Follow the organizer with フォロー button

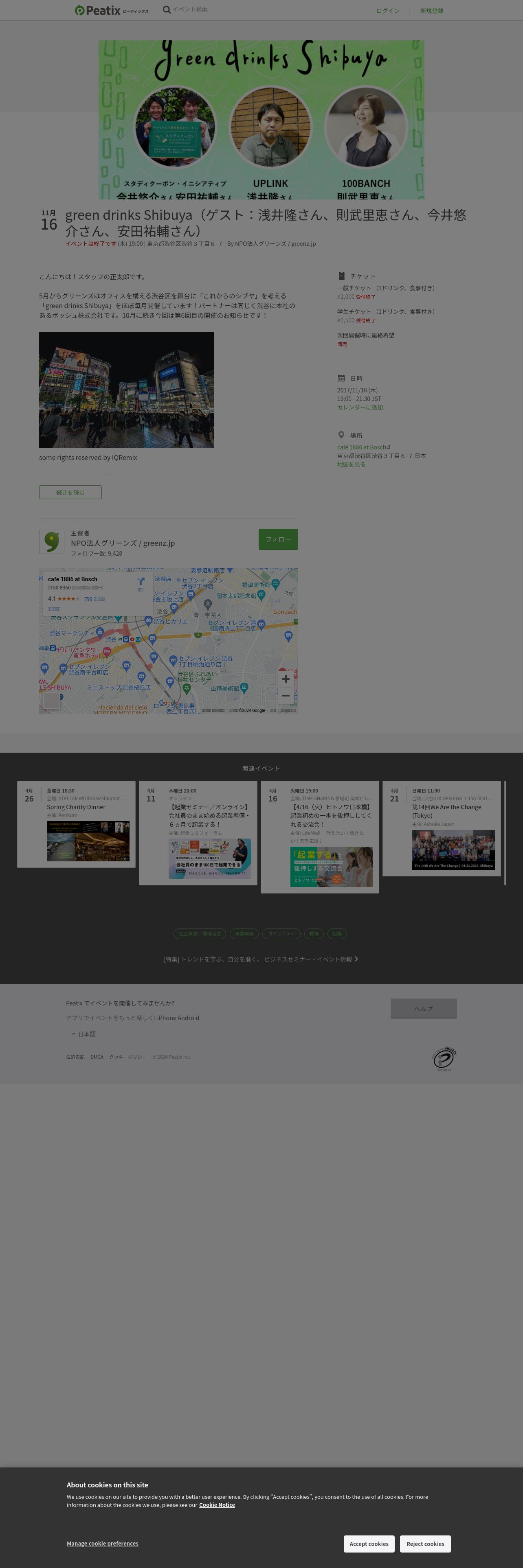[x=278, y=539]
